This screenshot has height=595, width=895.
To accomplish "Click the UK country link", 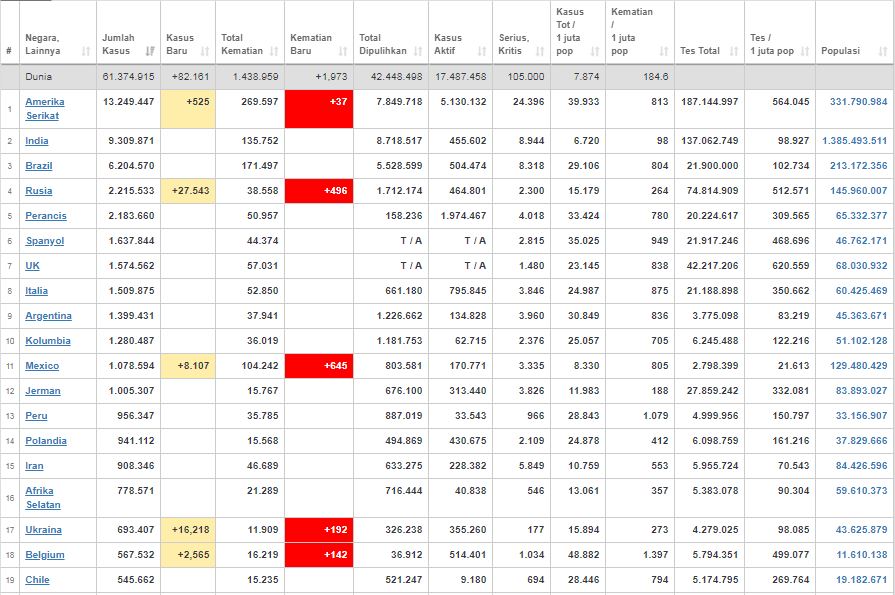I will point(33,266).
